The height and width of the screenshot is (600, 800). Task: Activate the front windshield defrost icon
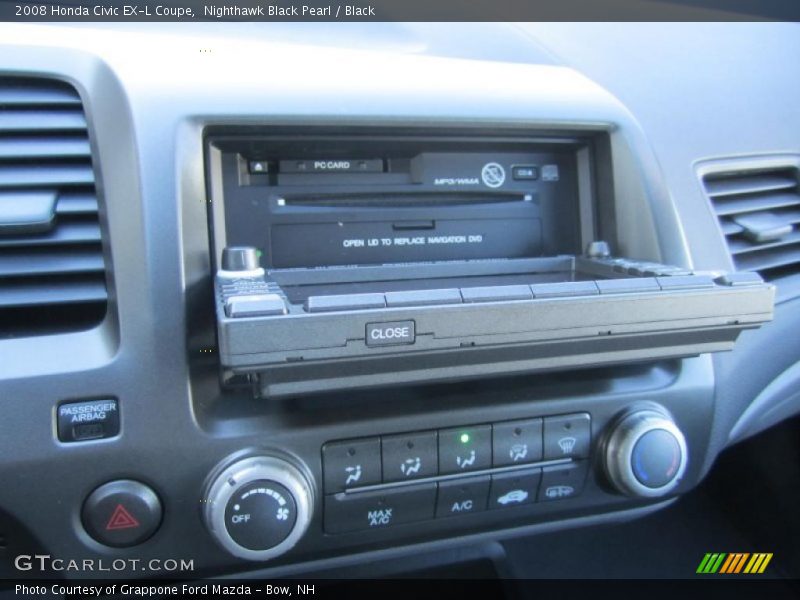click(x=567, y=444)
